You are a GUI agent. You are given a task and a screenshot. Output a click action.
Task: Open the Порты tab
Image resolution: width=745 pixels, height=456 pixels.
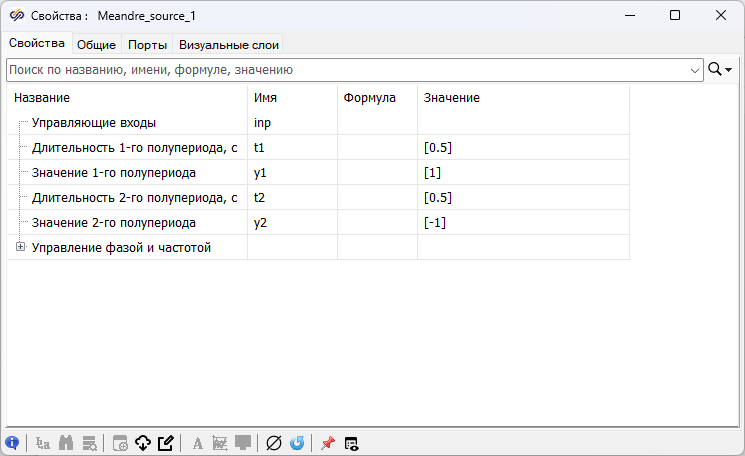147,44
